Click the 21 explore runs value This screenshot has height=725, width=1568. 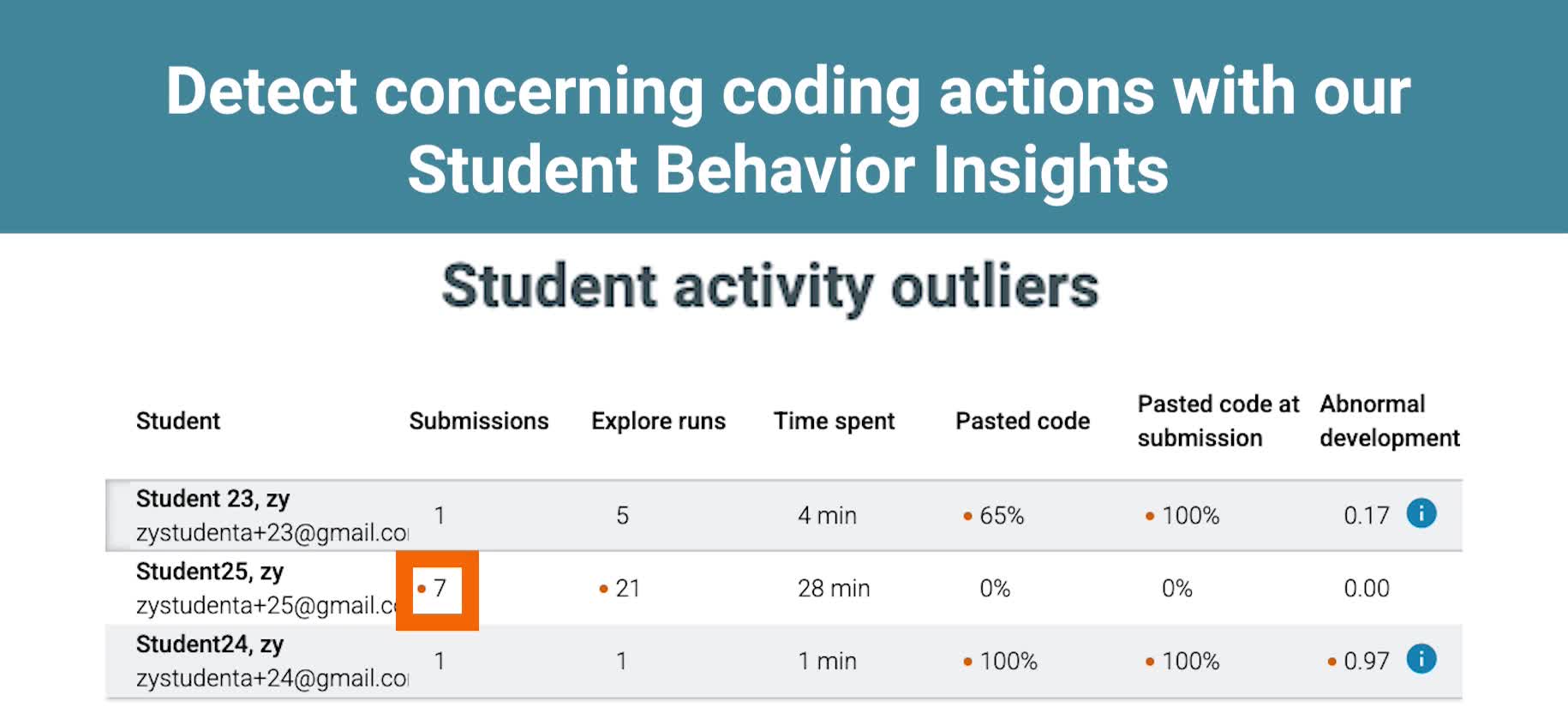pos(619,589)
